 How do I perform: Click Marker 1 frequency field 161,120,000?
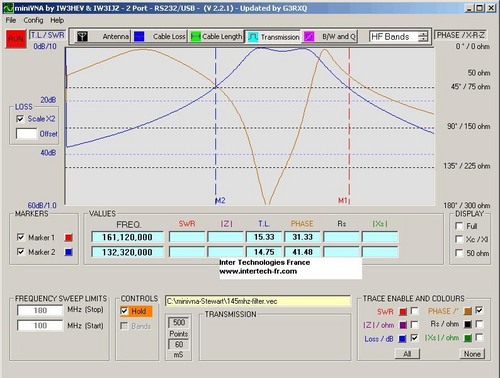[127, 237]
